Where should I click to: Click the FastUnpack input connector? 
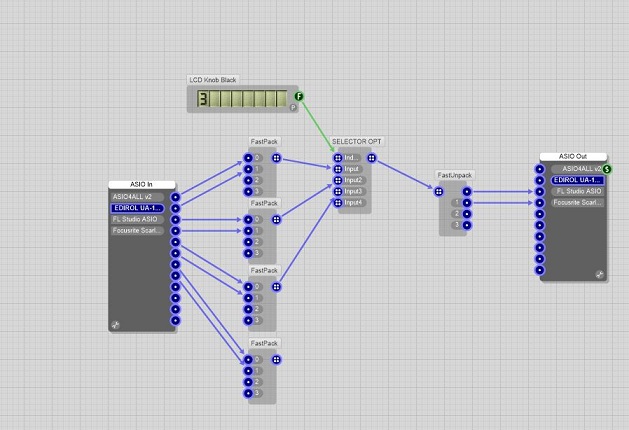(439, 191)
